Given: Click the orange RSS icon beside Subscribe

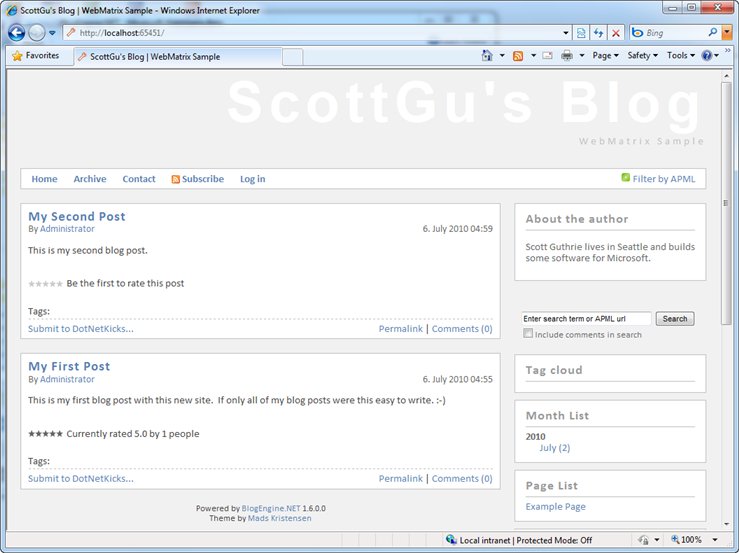Looking at the screenshot, I should [175, 179].
